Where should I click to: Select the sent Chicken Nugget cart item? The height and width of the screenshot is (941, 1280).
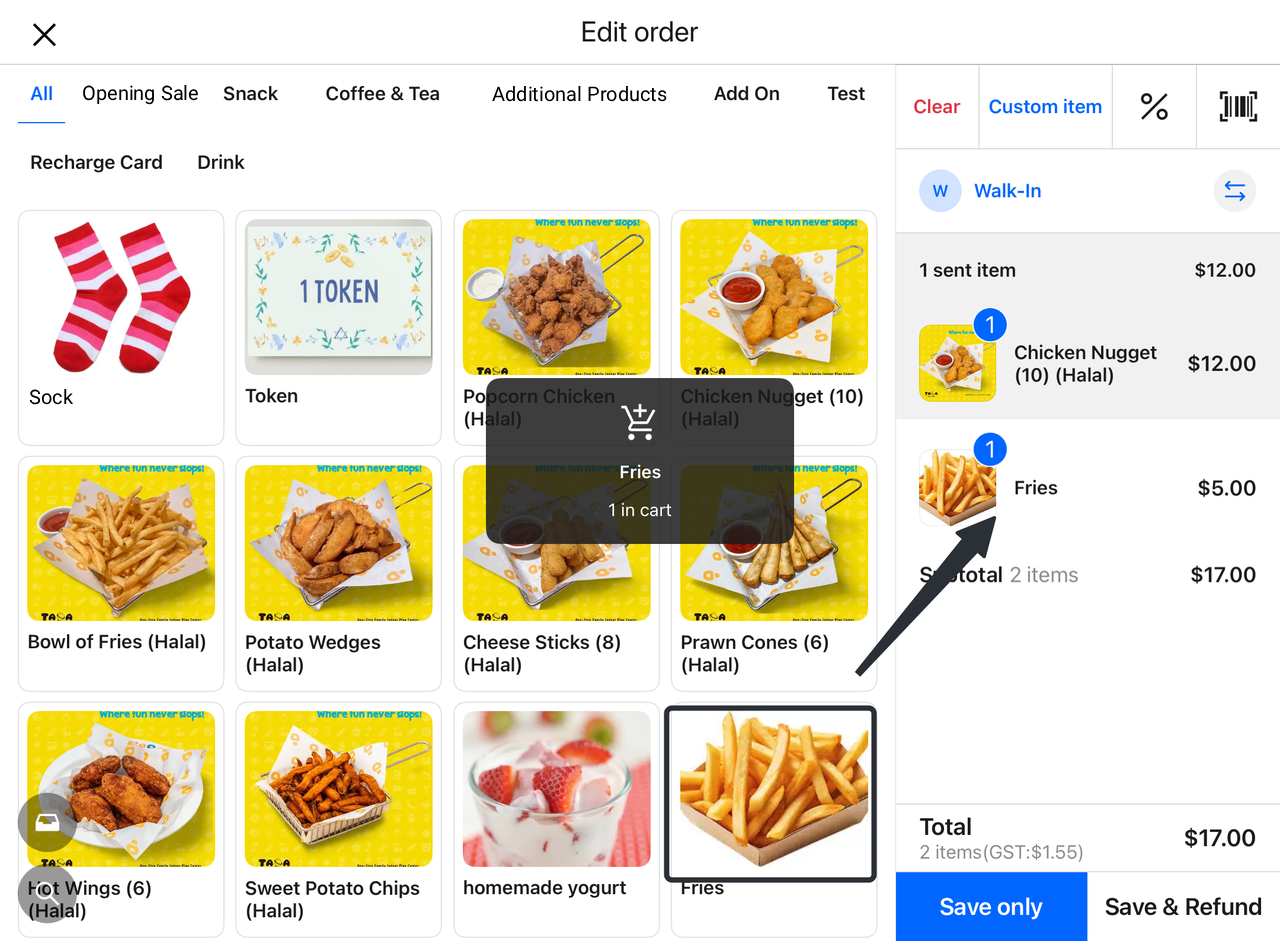[x=1087, y=363]
